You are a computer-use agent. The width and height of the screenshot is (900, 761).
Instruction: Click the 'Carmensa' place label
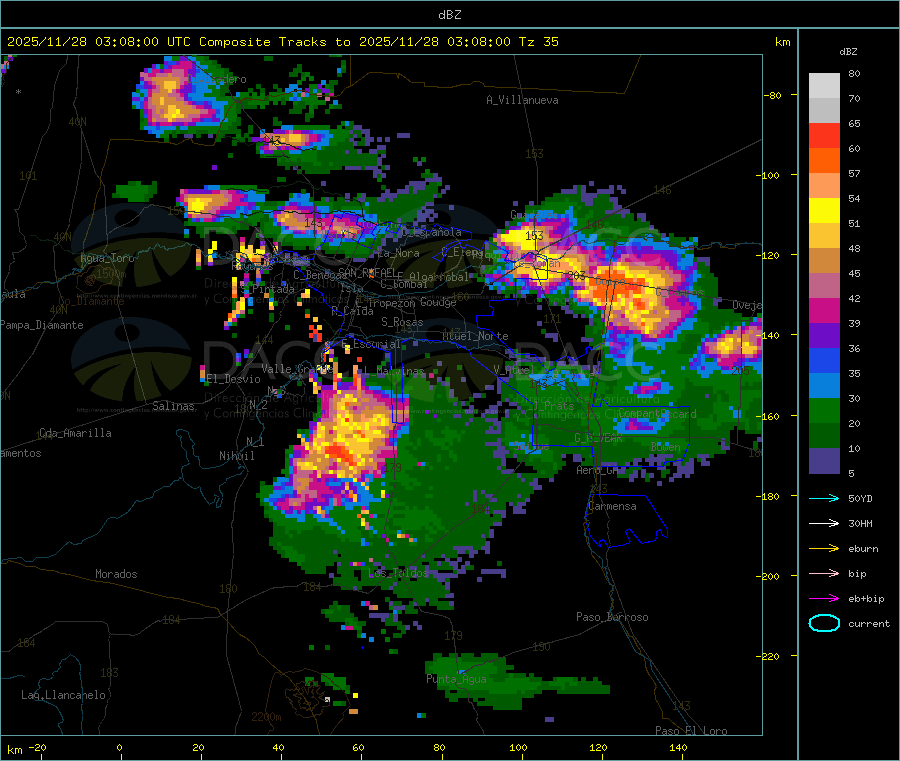pyautogui.click(x=612, y=506)
